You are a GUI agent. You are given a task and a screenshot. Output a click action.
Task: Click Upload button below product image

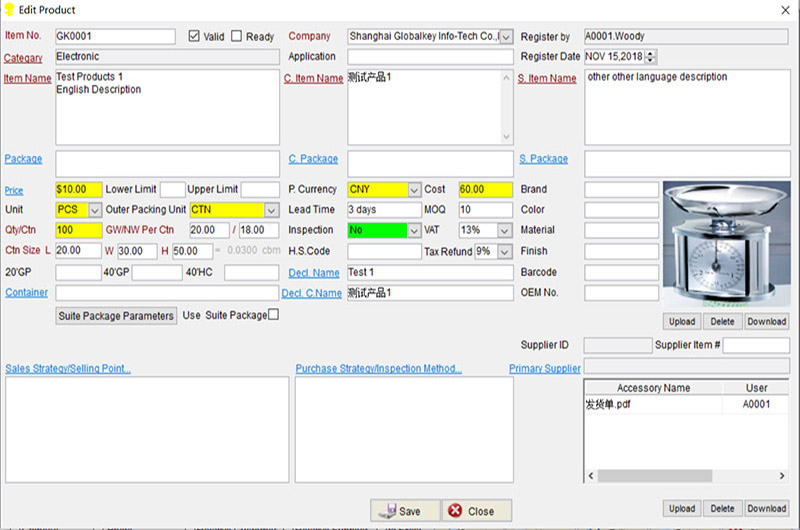[682, 322]
